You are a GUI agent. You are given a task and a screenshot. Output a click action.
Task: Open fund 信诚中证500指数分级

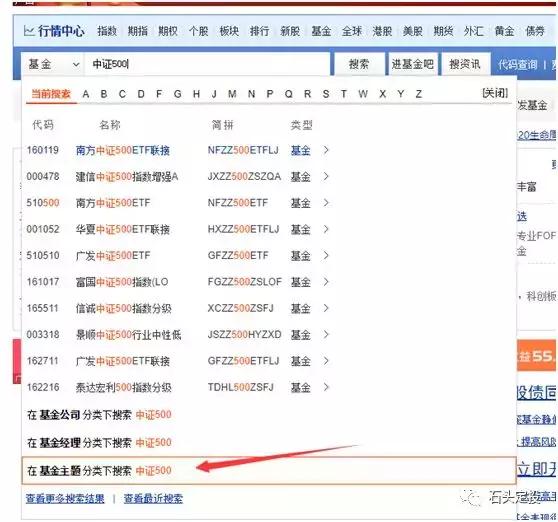click(x=123, y=309)
